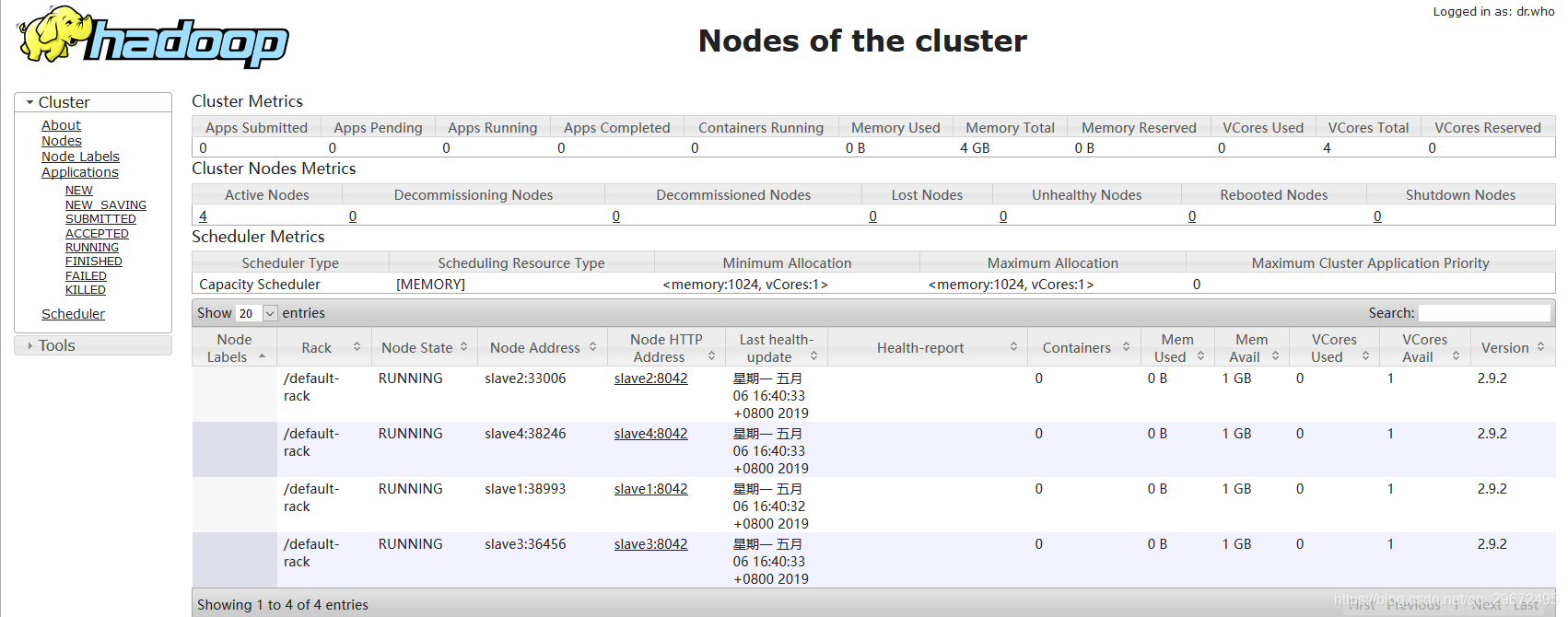The height and width of the screenshot is (617, 1568).
Task: Click the [MEMORY] scheduling resource type value
Action: [430, 285]
